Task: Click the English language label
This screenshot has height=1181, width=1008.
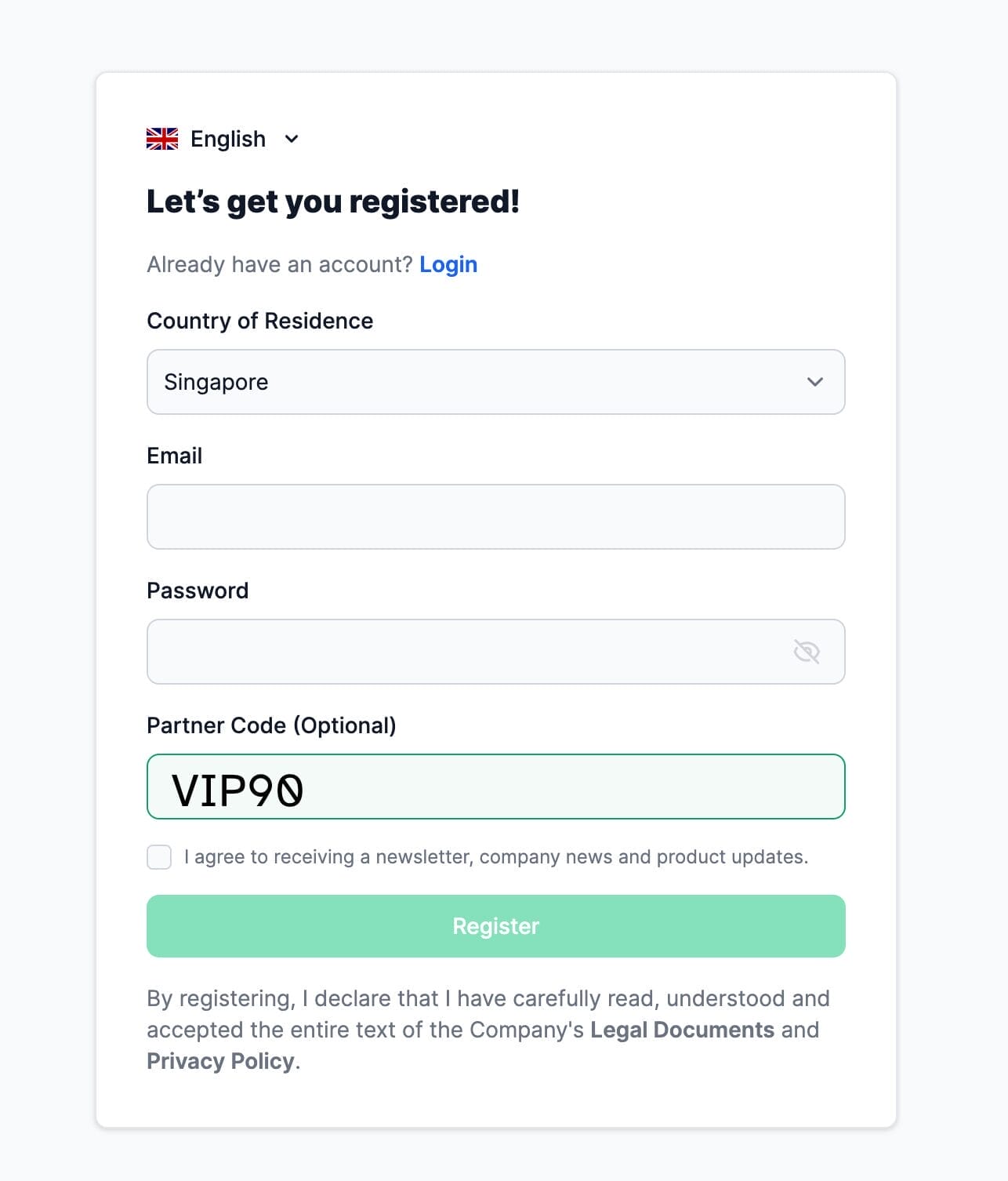Action: click(228, 139)
